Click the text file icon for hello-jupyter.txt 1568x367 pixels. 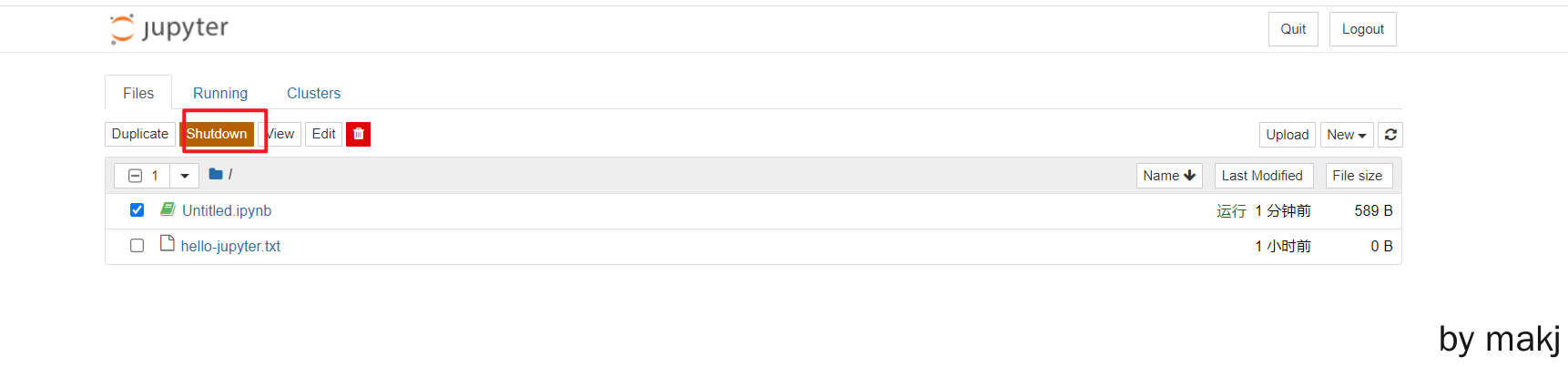pos(167,243)
